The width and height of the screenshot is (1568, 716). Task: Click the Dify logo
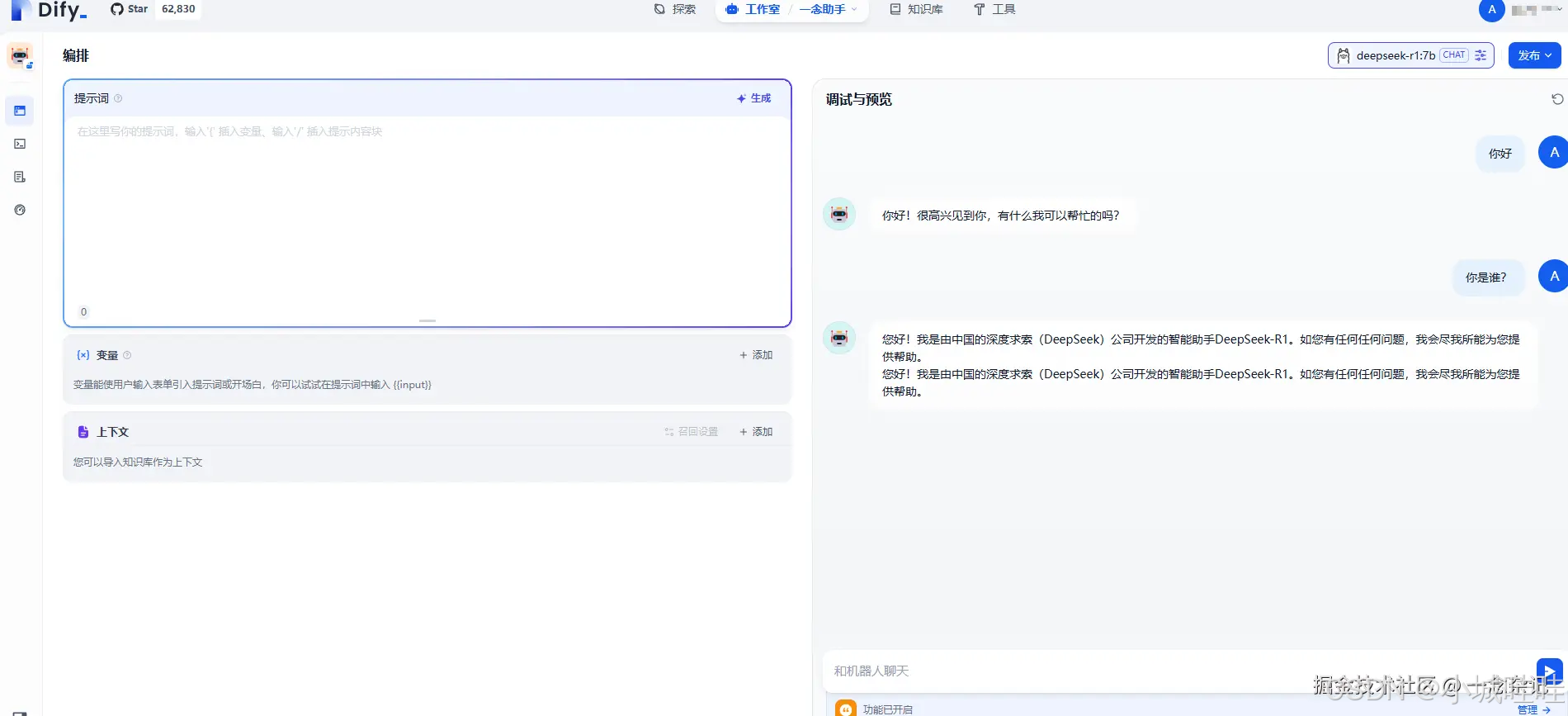click(x=48, y=10)
